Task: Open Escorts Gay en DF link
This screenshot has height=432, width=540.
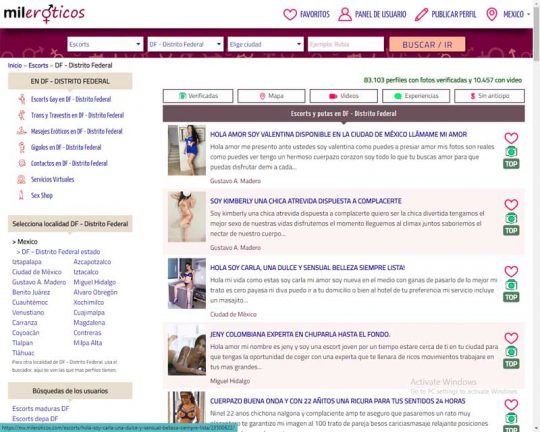Action: [71, 99]
